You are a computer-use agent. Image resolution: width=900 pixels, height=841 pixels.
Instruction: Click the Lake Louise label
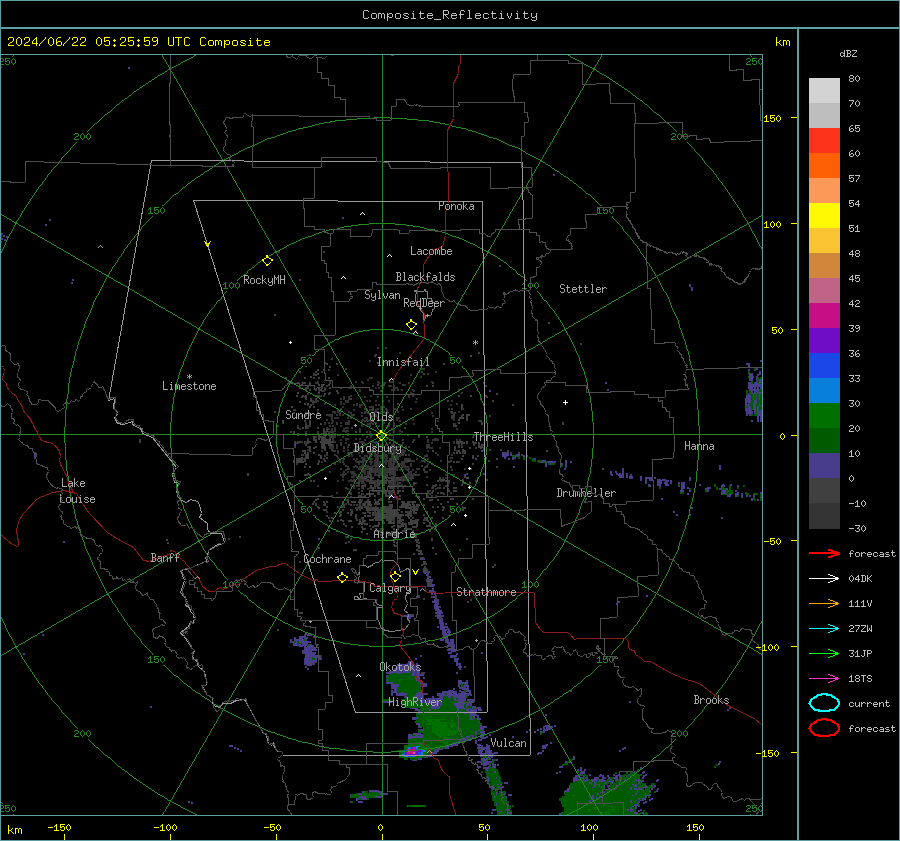tap(77, 491)
